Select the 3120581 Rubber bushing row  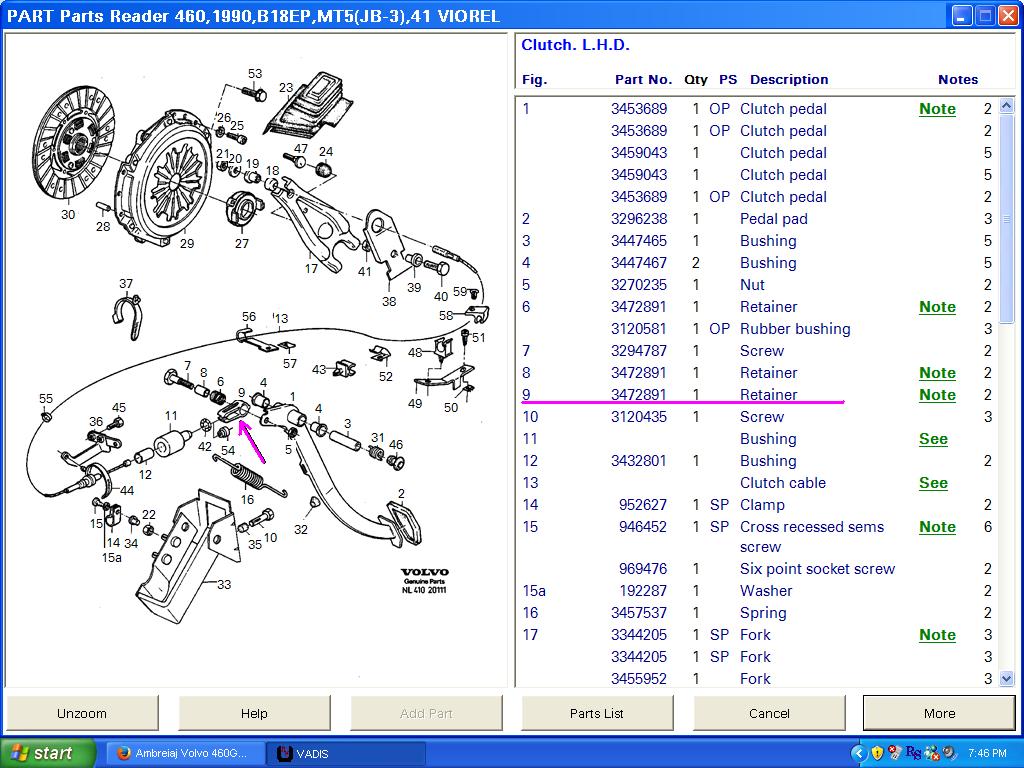(x=758, y=329)
